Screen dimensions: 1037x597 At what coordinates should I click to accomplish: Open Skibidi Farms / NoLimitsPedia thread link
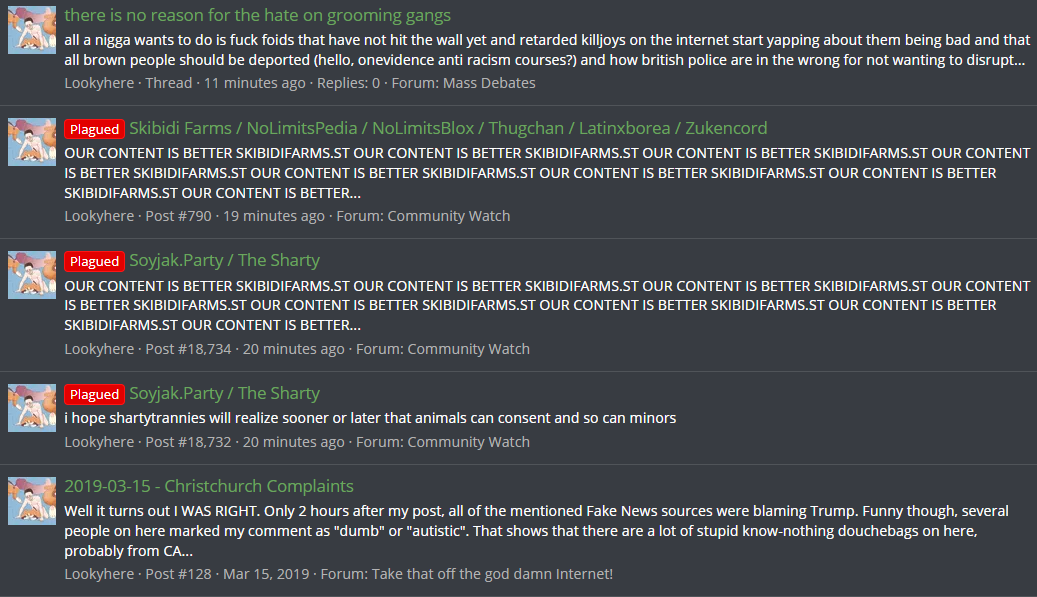point(448,128)
